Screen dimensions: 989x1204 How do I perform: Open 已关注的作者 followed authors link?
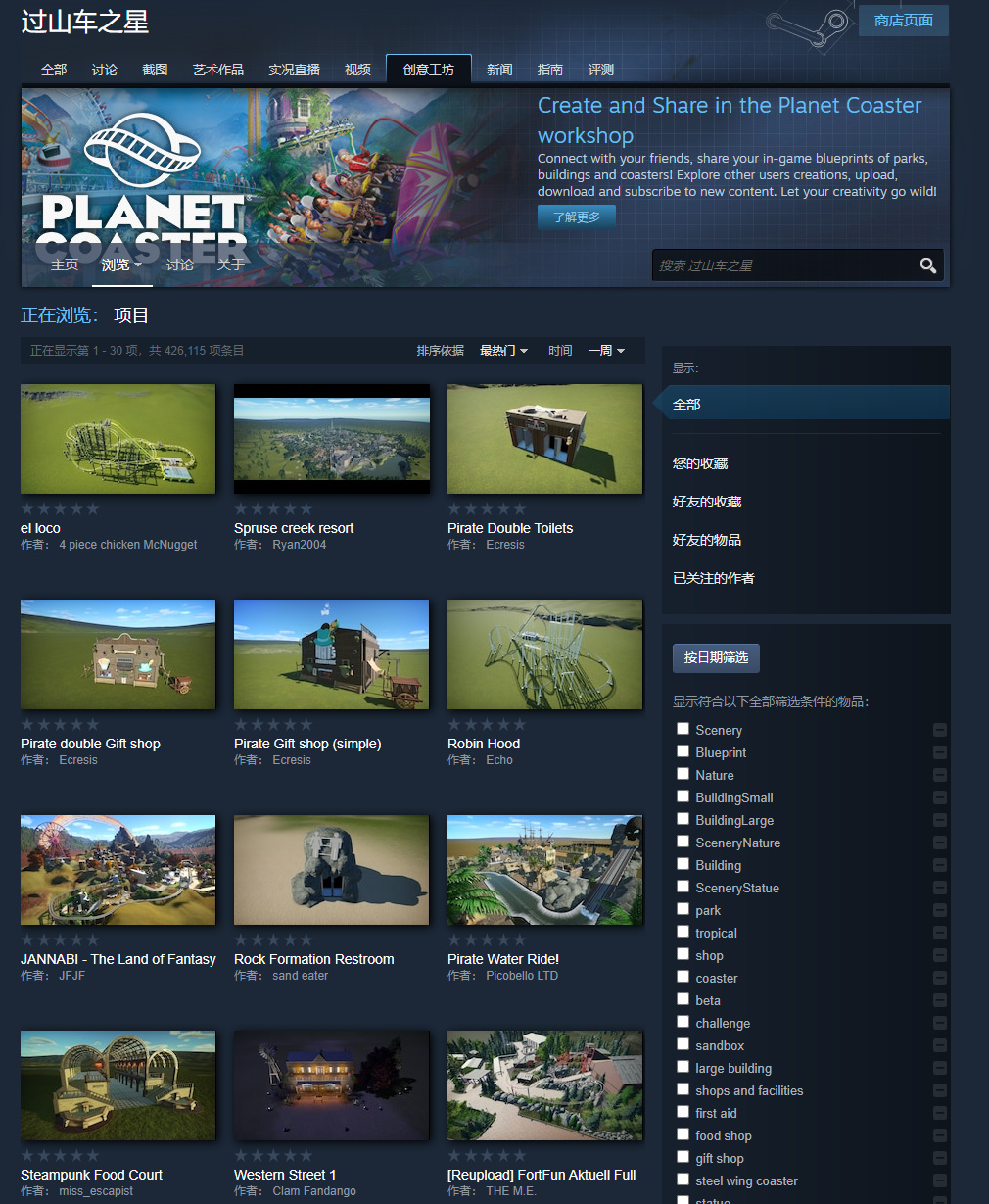pyautogui.click(x=714, y=578)
